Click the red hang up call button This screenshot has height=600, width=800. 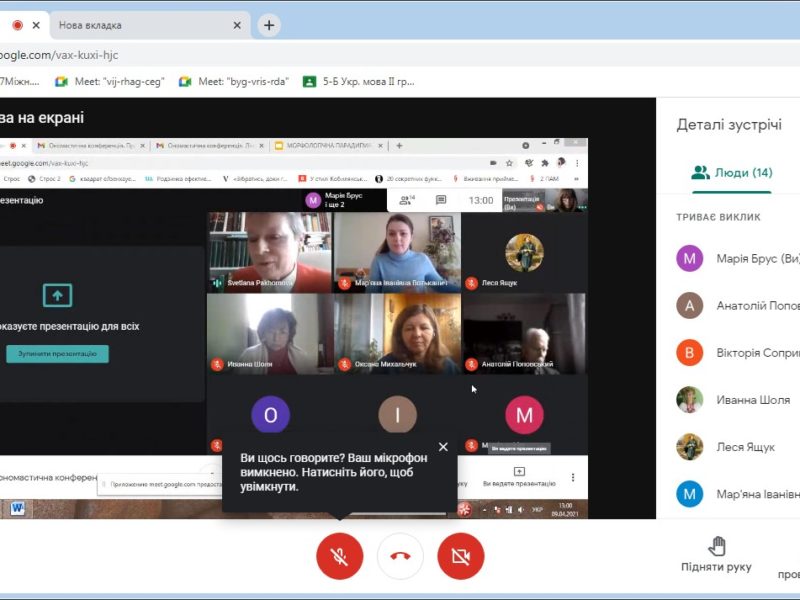point(400,556)
